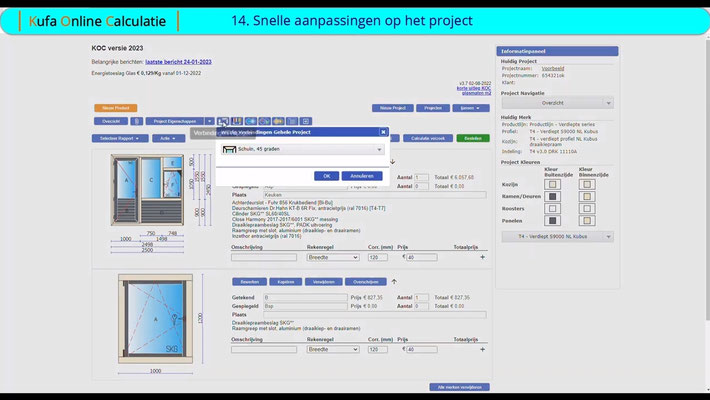710x400 pixels.
Task: Open the Schuin, 45 graden dropdown
Action: click(x=302, y=149)
